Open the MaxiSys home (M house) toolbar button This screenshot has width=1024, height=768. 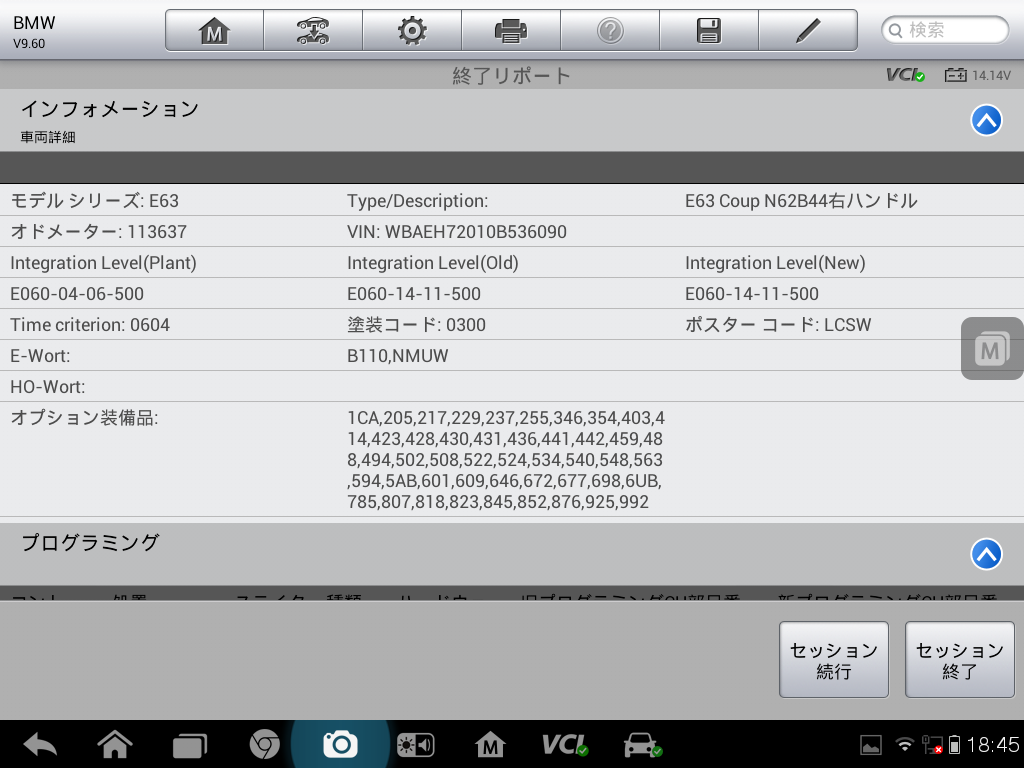pyautogui.click(x=214, y=30)
